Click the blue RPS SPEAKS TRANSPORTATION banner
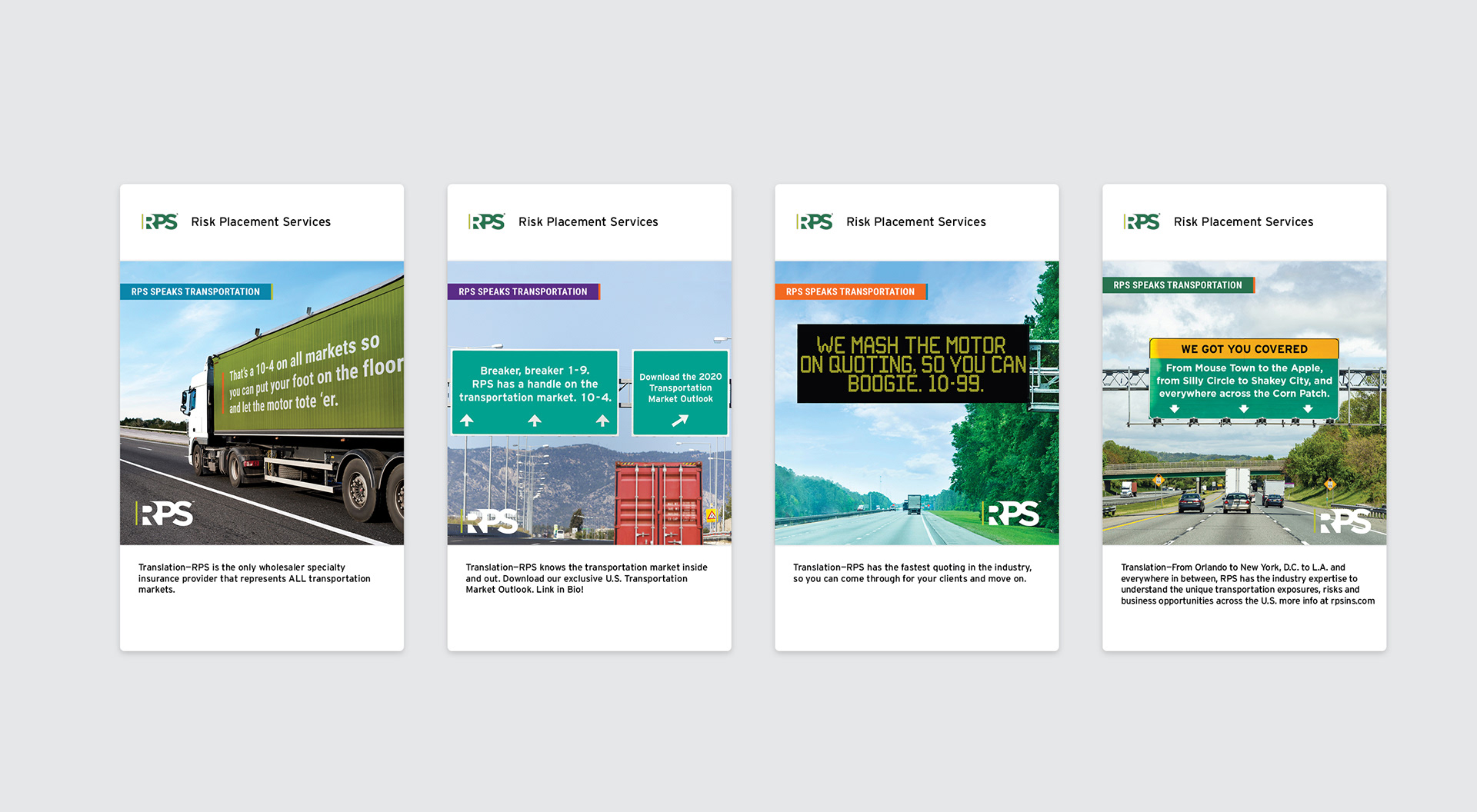 coord(196,291)
